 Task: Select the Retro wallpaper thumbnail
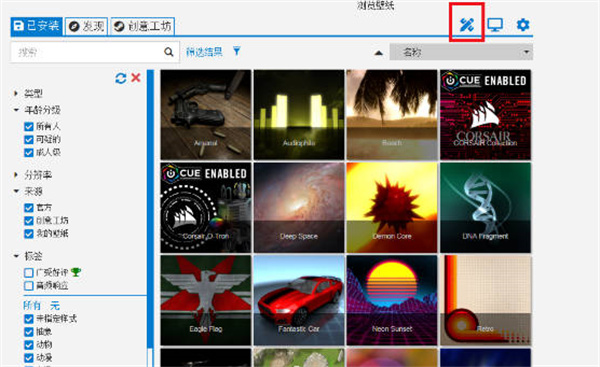click(485, 300)
